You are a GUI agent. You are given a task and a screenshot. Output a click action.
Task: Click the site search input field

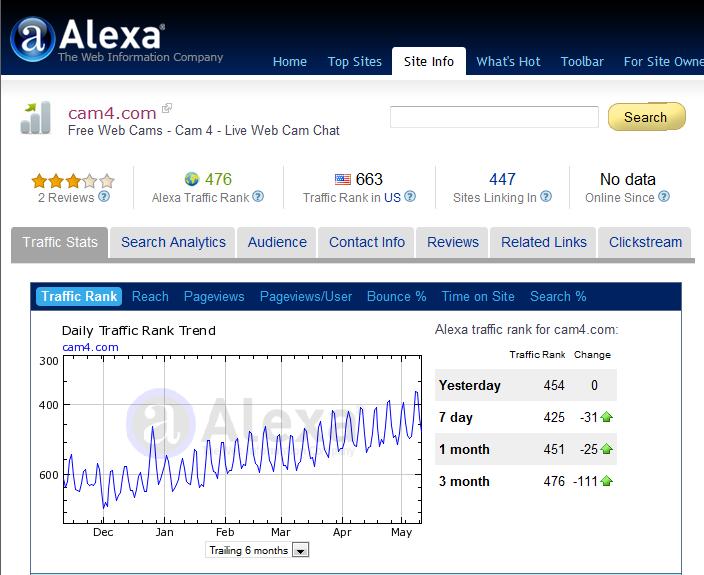click(x=494, y=117)
